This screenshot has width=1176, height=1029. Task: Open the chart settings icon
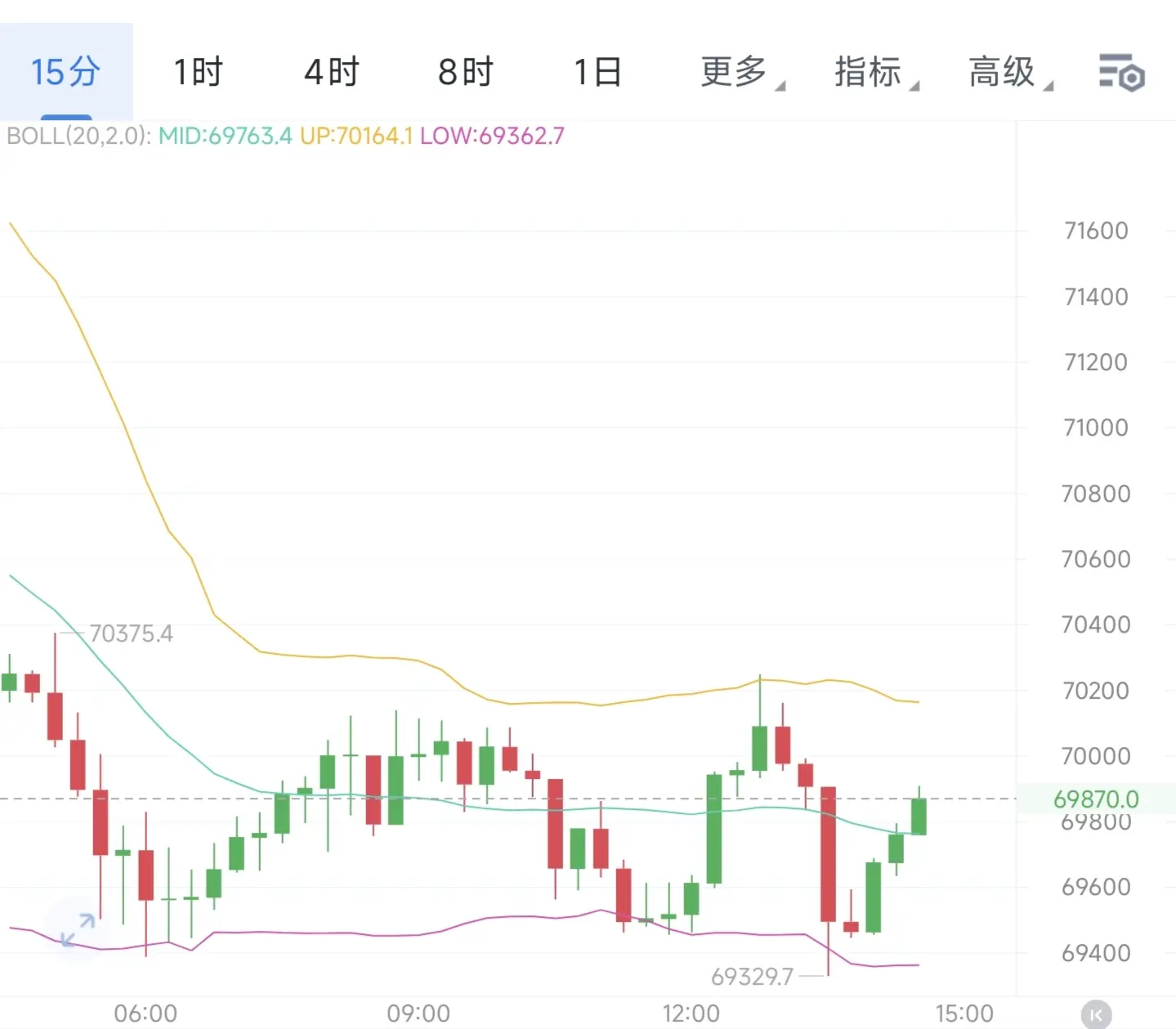1121,73
